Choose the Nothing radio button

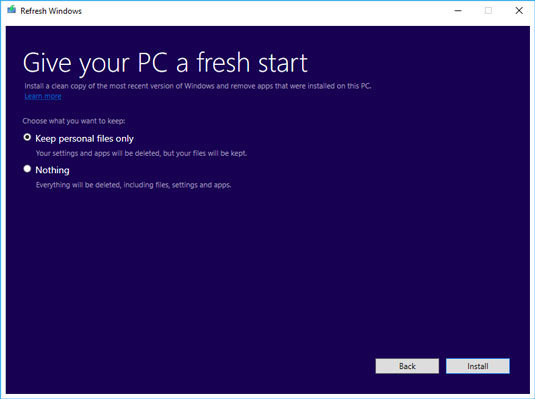(27, 169)
